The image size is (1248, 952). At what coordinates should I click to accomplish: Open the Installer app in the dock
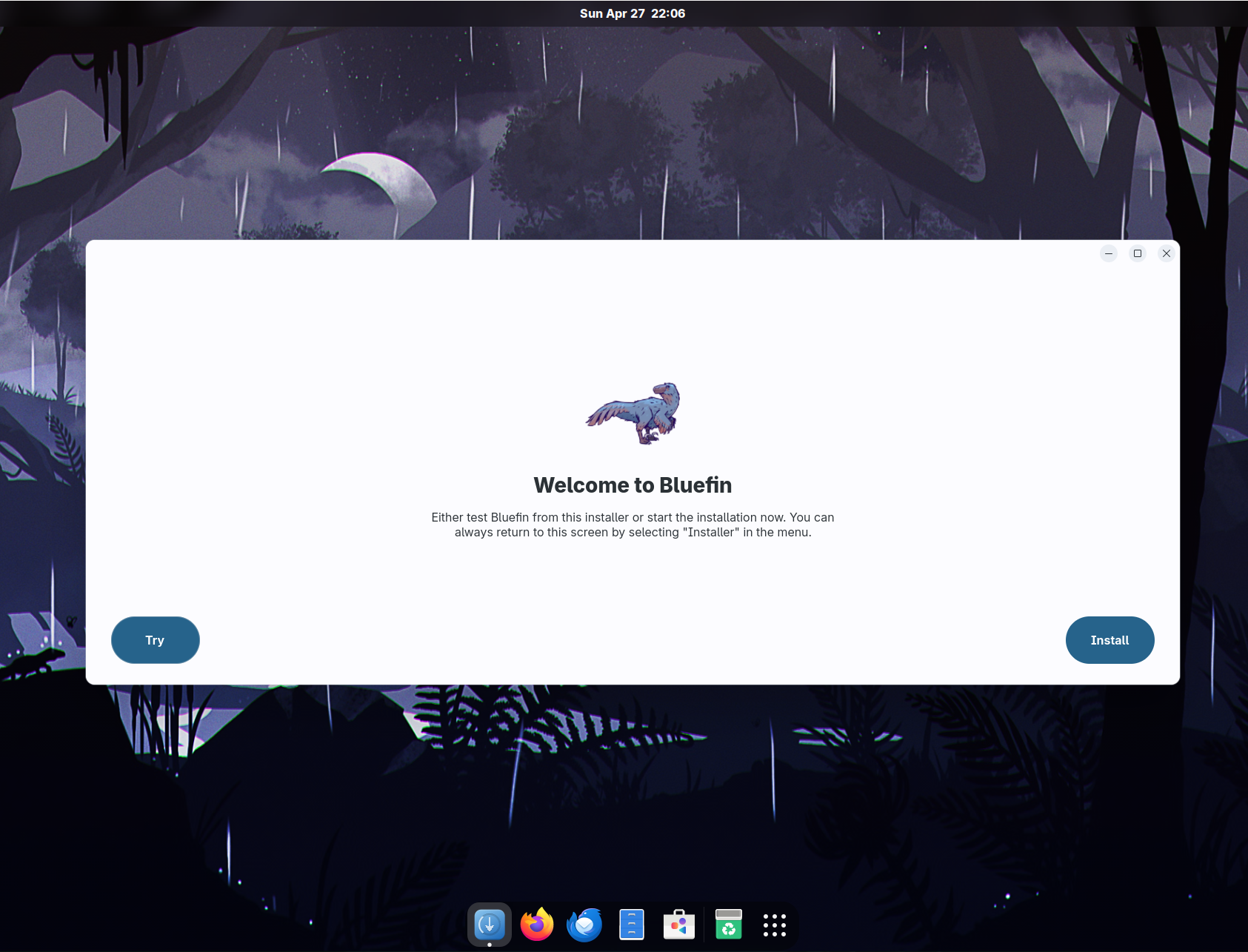(x=489, y=925)
